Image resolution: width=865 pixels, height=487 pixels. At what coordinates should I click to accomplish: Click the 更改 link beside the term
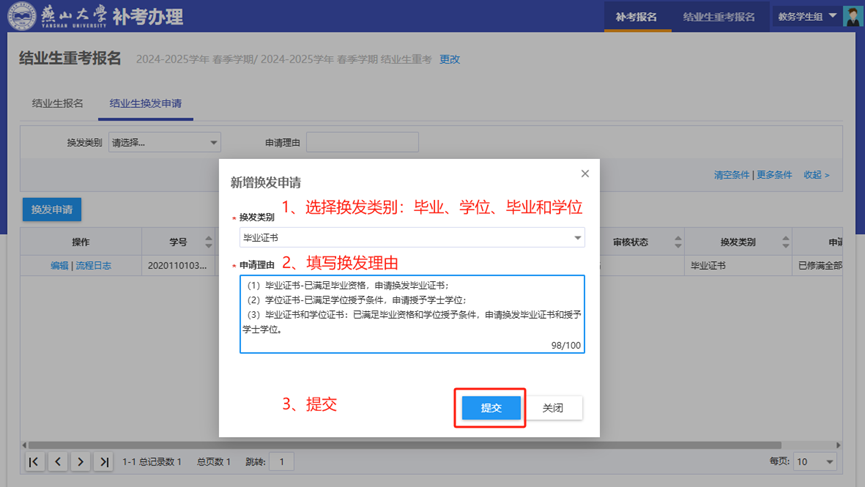pyautogui.click(x=450, y=60)
